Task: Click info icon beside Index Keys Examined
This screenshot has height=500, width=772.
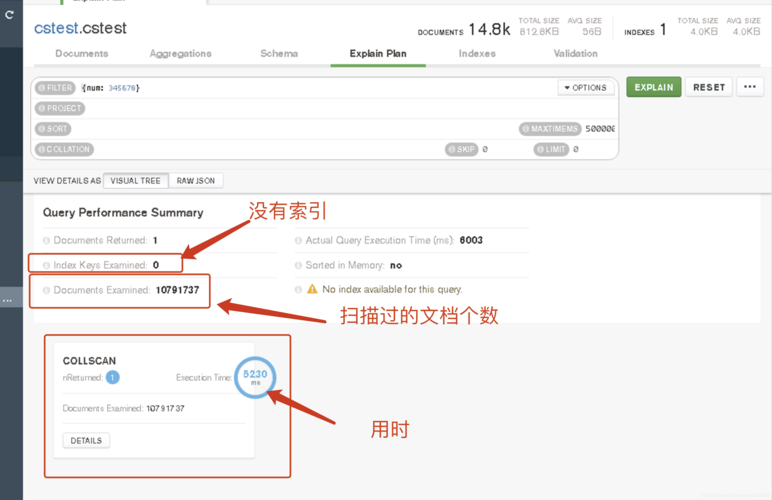Action: (46, 265)
